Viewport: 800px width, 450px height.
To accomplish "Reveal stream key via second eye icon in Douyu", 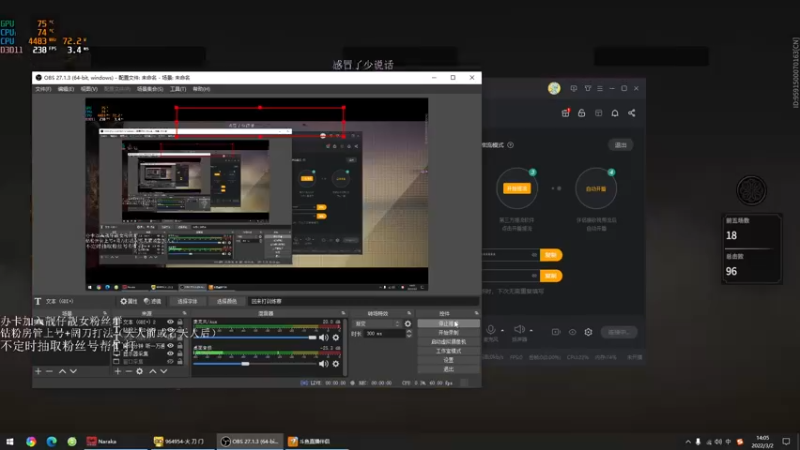I will 534,276.
